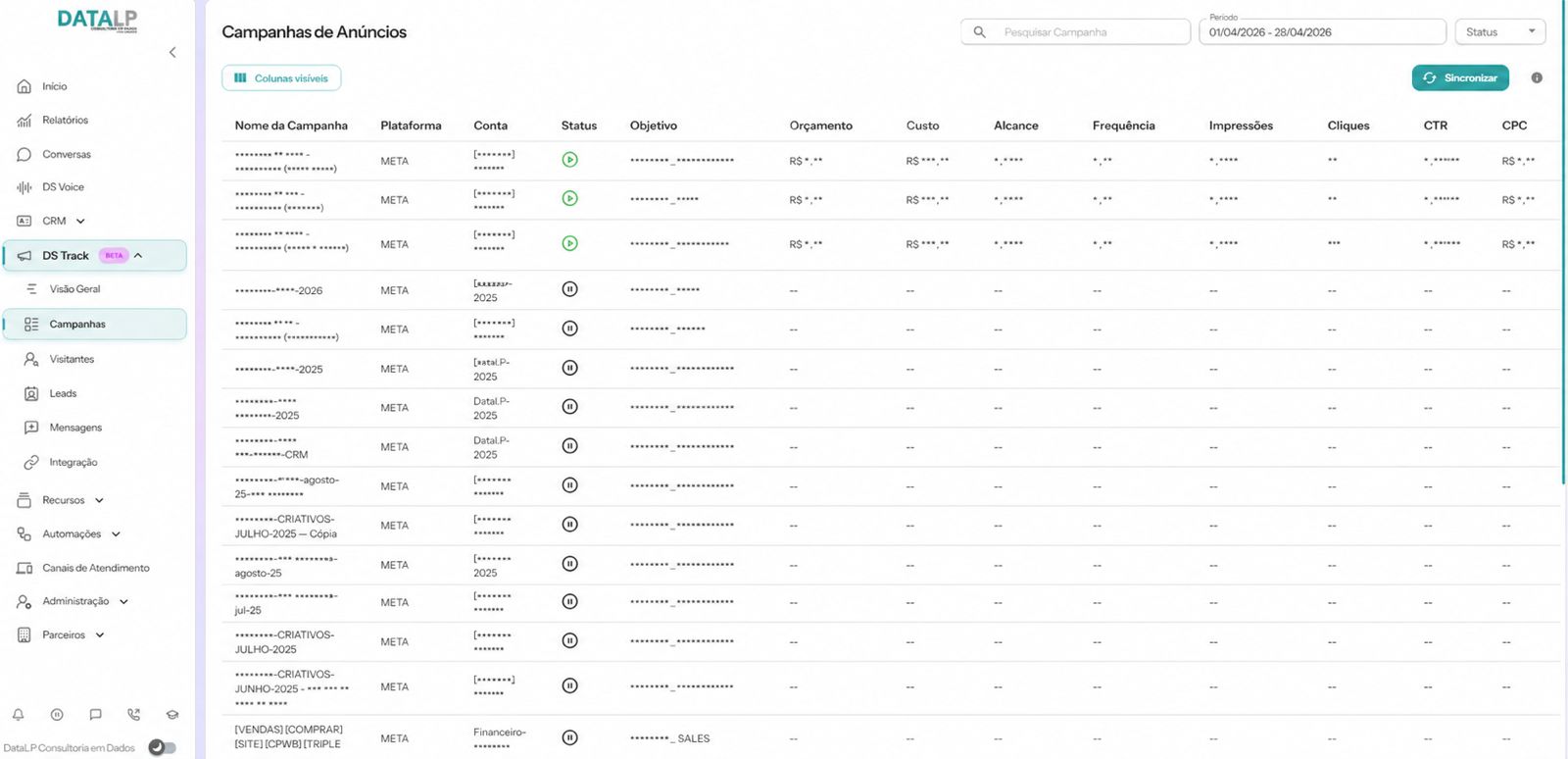Open the Período date range field
The height and width of the screenshot is (759, 1568).
[x=1322, y=31]
